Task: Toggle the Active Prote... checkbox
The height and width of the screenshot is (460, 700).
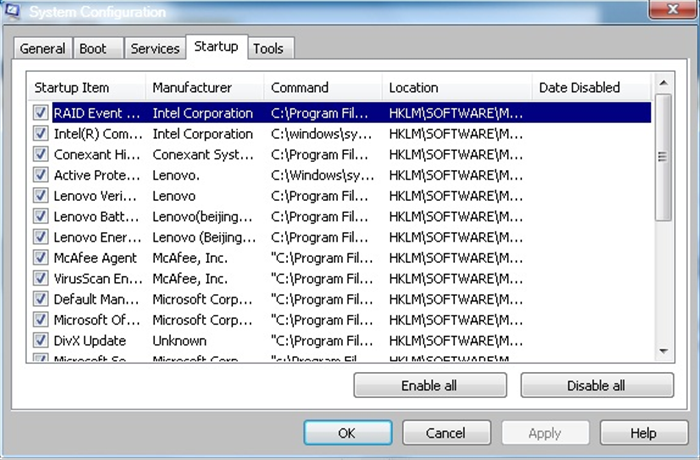Action: (41, 175)
